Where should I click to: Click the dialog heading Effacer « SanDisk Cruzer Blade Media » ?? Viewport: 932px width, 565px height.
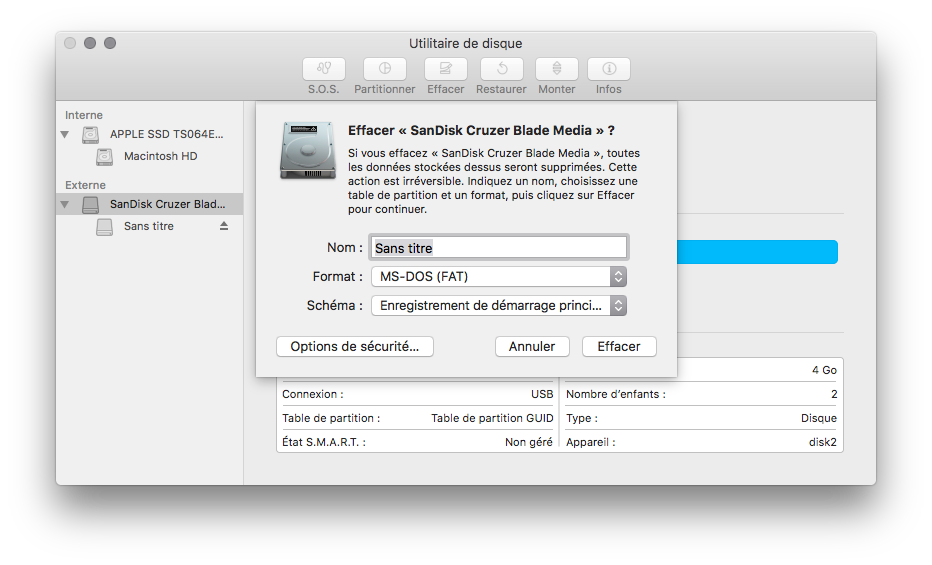[481, 131]
